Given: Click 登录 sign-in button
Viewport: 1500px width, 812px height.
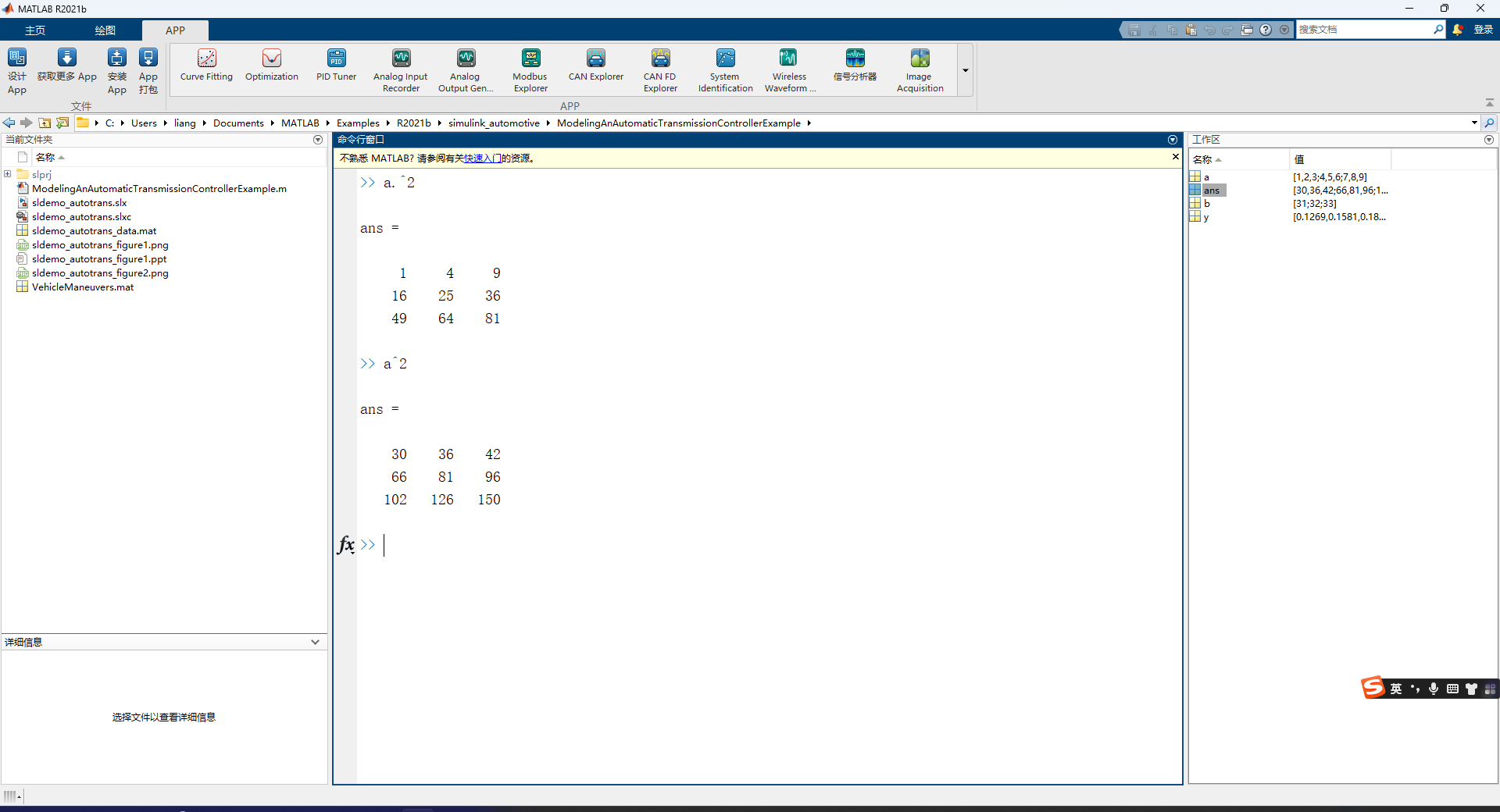Looking at the screenshot, I should pyautogui.click(x=1483, y=30).
